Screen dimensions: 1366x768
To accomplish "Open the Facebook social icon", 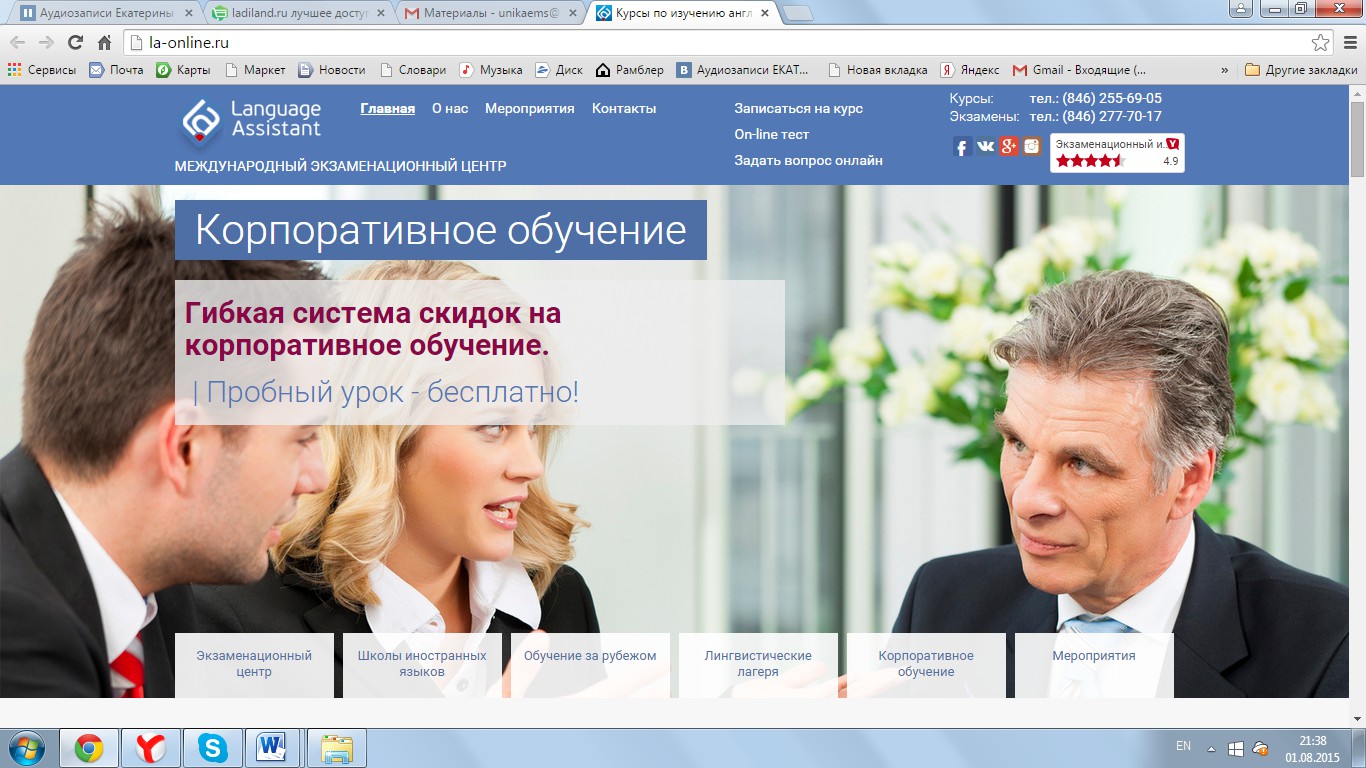I will [x=962, y=147].
